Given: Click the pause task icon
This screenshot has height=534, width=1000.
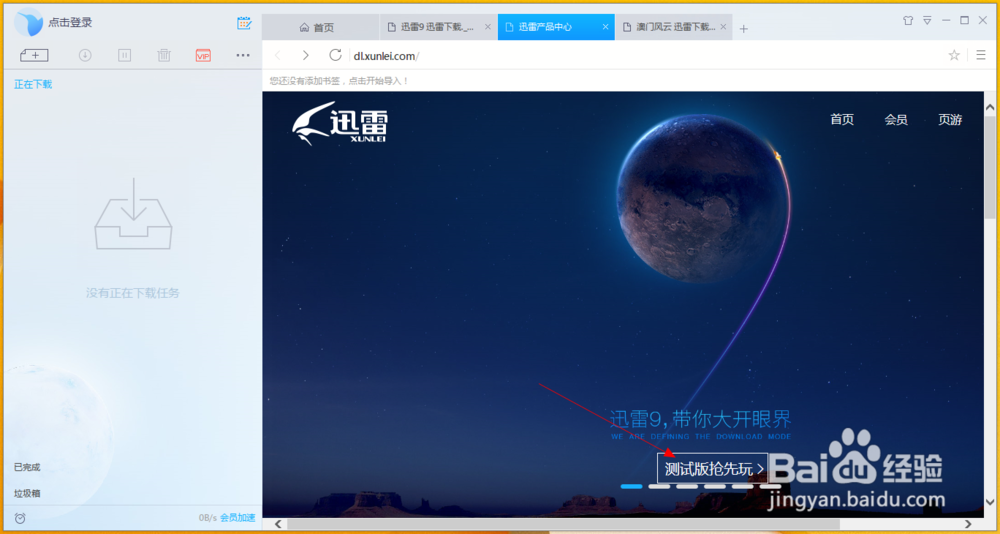Looking at the screenshot, I should [x=124, y=56].
